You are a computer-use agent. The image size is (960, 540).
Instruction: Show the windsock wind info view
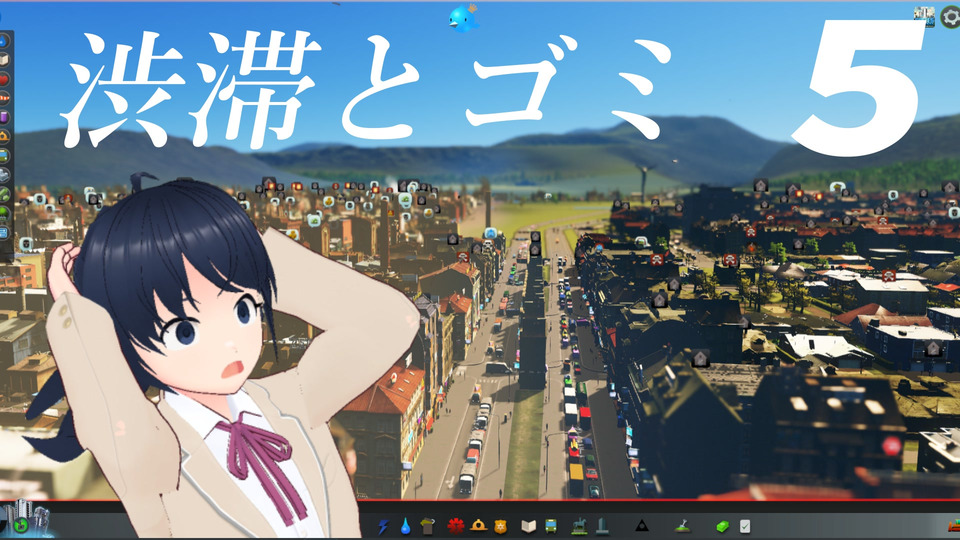tap(4, 98)
